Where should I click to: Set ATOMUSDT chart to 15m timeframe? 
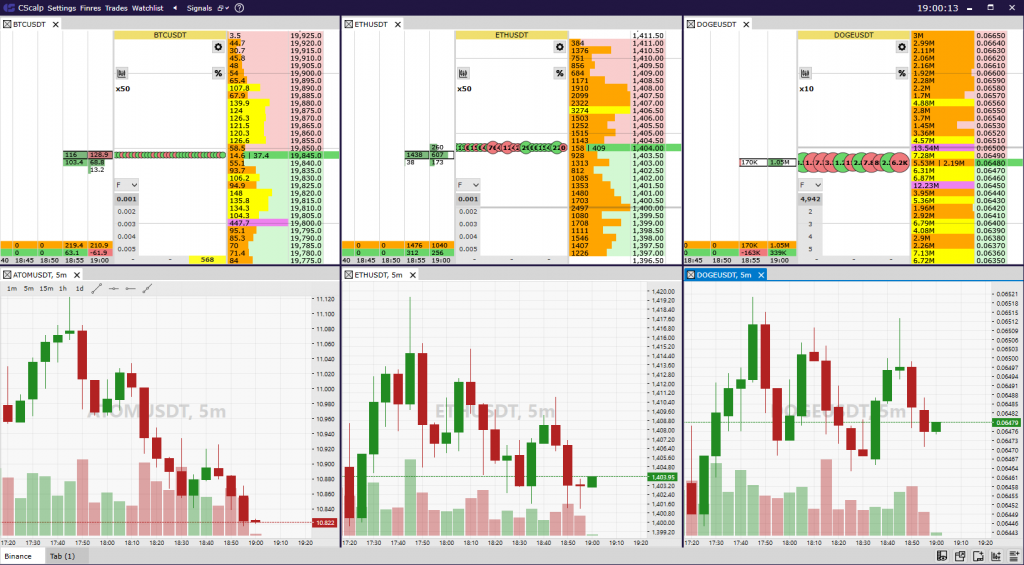coord(46,289)
